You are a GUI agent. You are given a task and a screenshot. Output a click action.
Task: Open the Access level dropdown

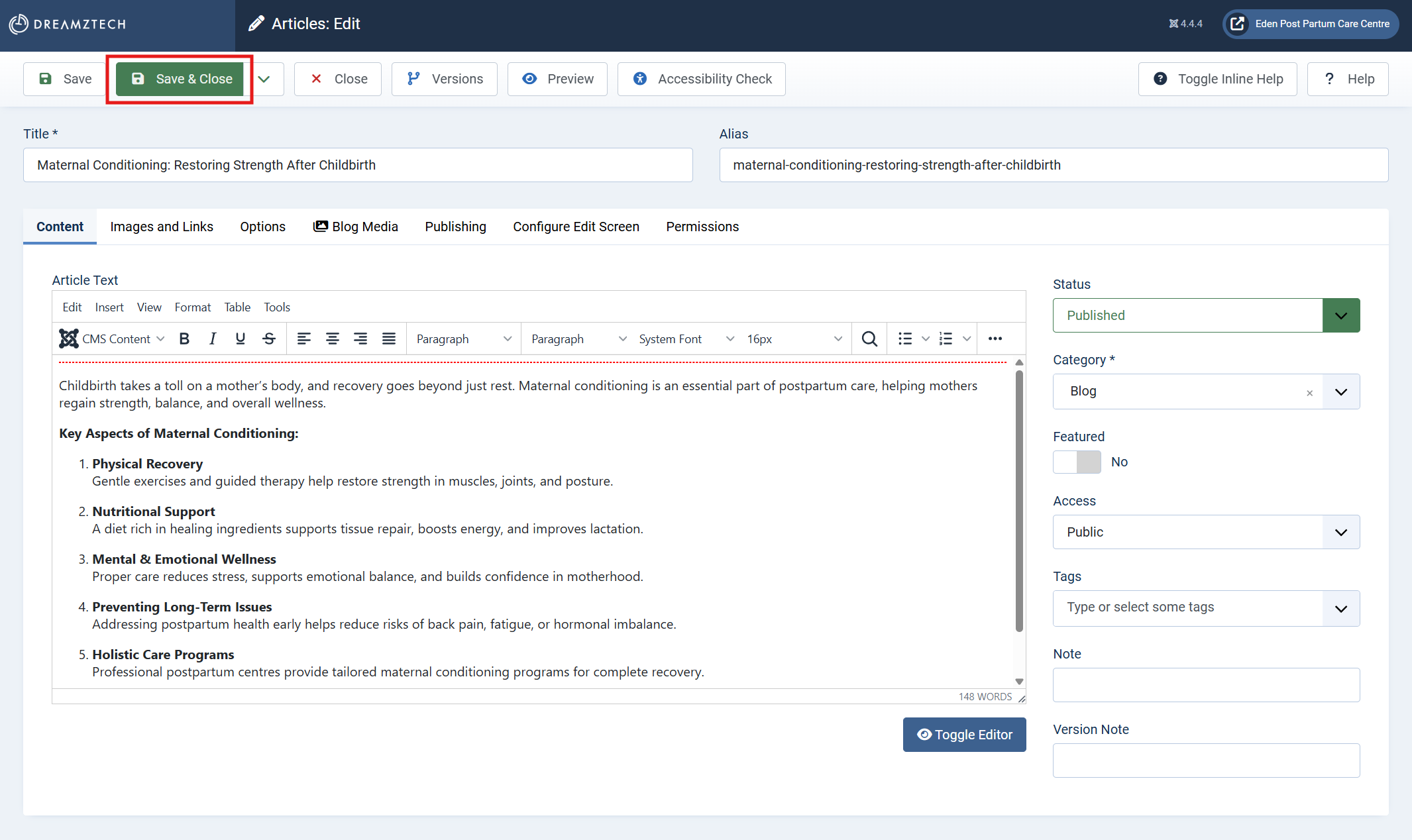pyautogui.click(x=1340, y=532)
